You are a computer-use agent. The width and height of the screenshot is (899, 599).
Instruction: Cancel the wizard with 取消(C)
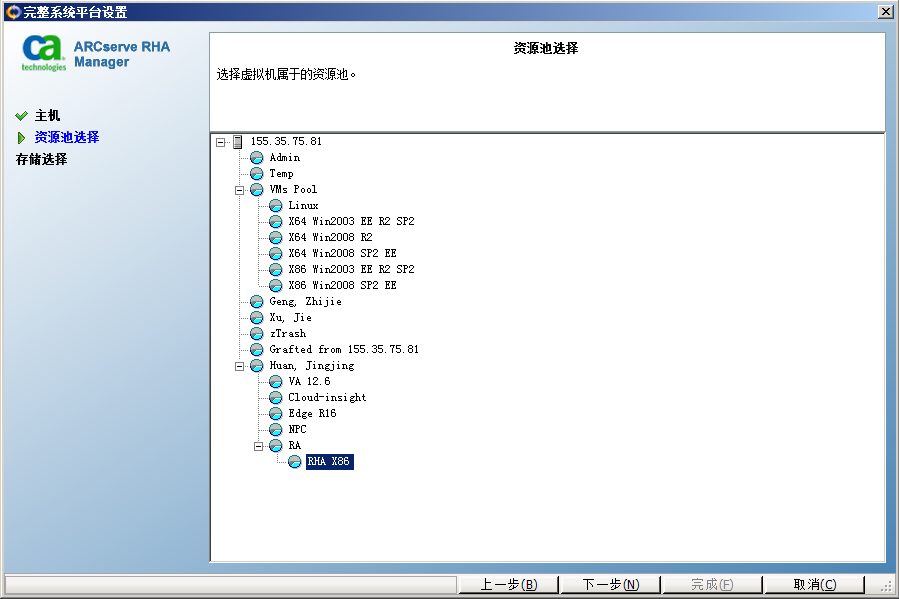pyautogui.click(x=815, y=585)
